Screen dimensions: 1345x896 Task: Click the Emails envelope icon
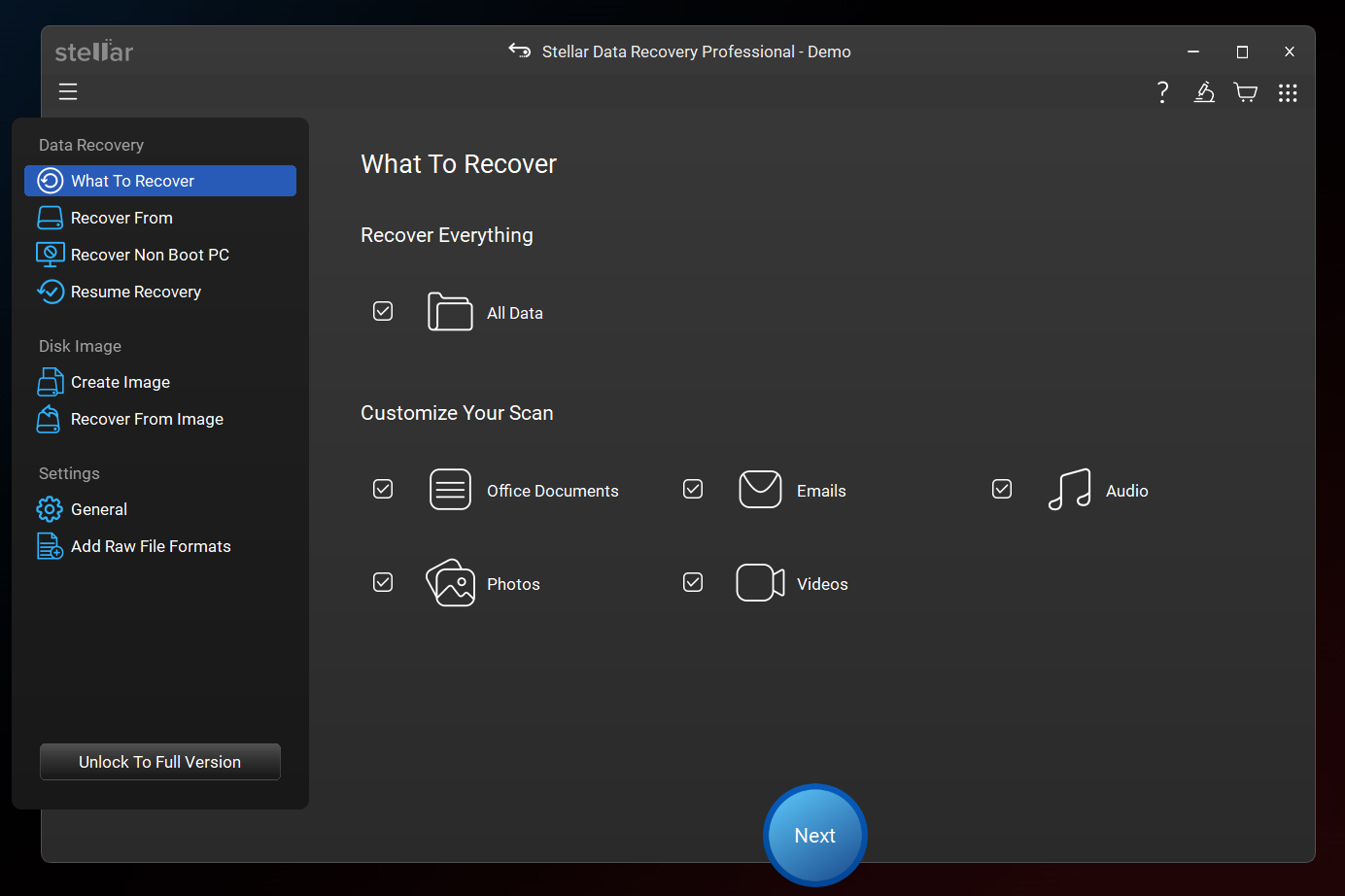click(x=760, y=489)
